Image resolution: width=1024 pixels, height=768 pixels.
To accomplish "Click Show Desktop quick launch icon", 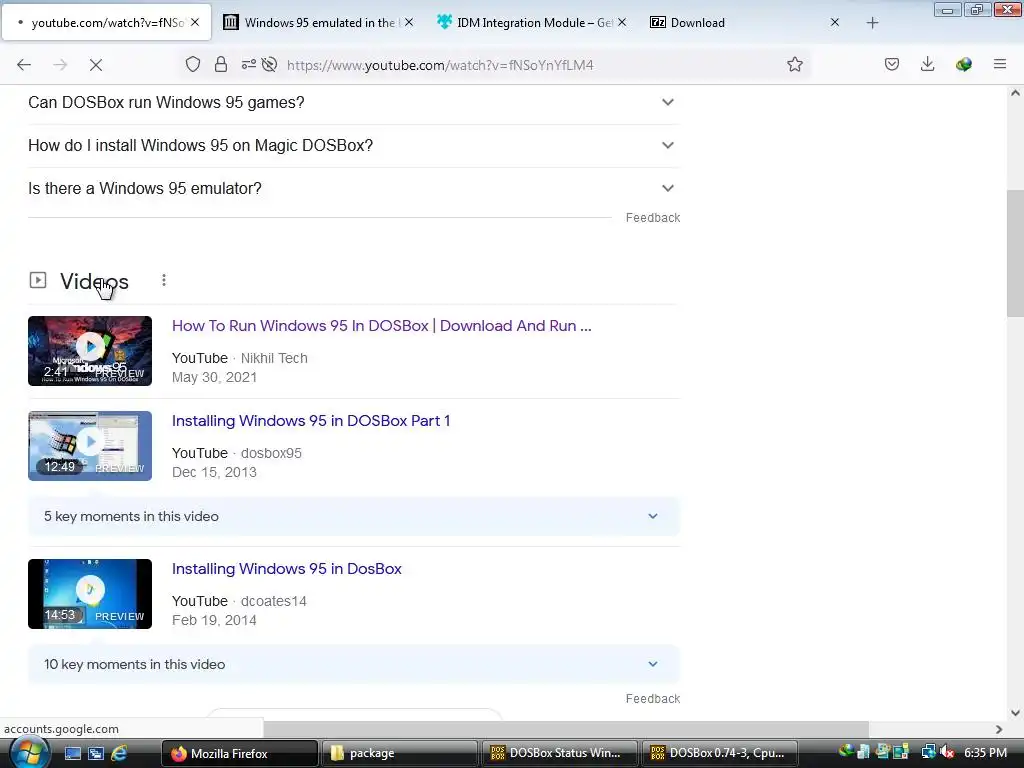I will [x=72, y=754].
